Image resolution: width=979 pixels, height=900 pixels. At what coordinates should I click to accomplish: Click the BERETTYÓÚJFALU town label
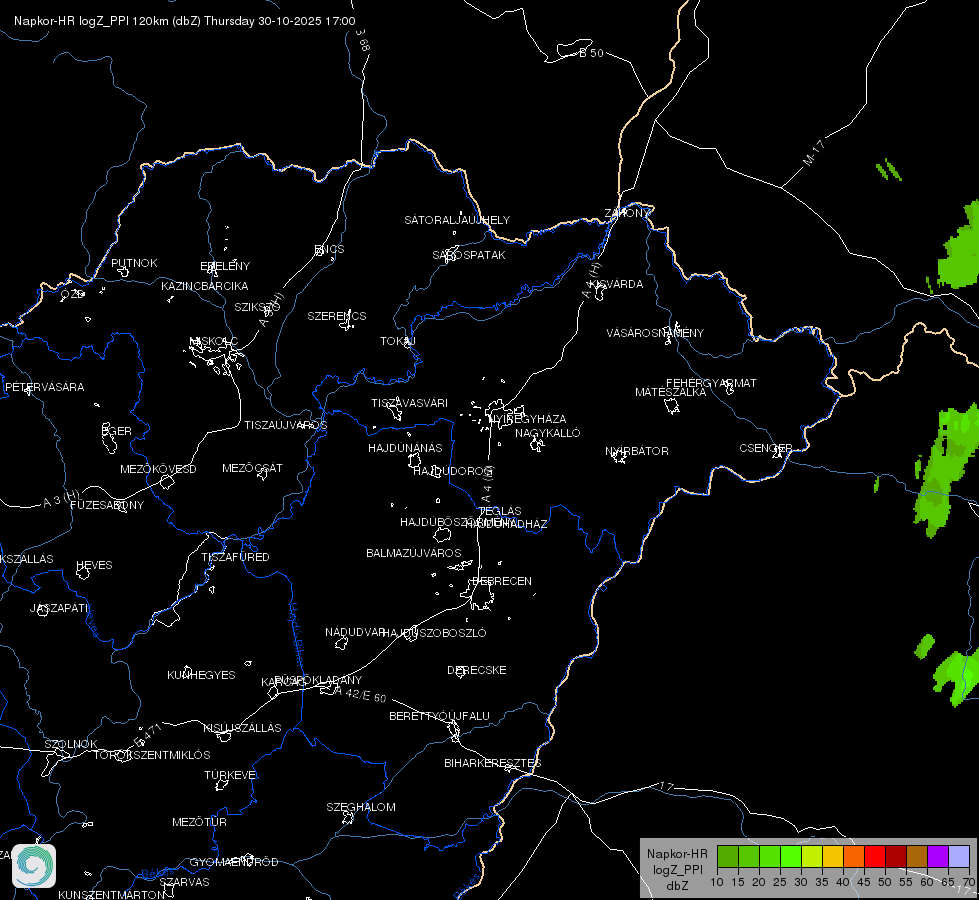[440, 716]
